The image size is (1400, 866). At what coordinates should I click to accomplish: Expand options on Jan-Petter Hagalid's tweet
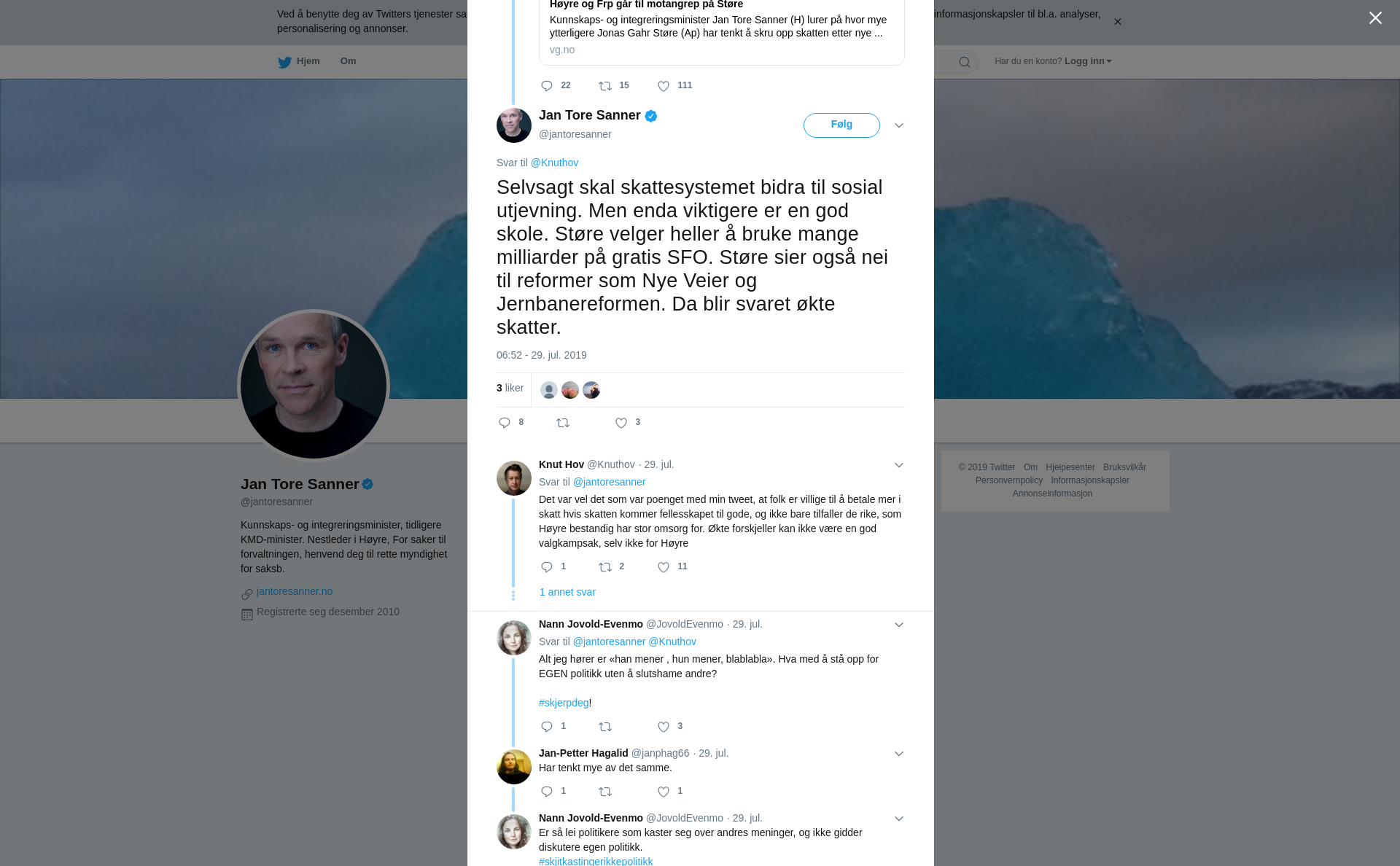coord(899,754)
